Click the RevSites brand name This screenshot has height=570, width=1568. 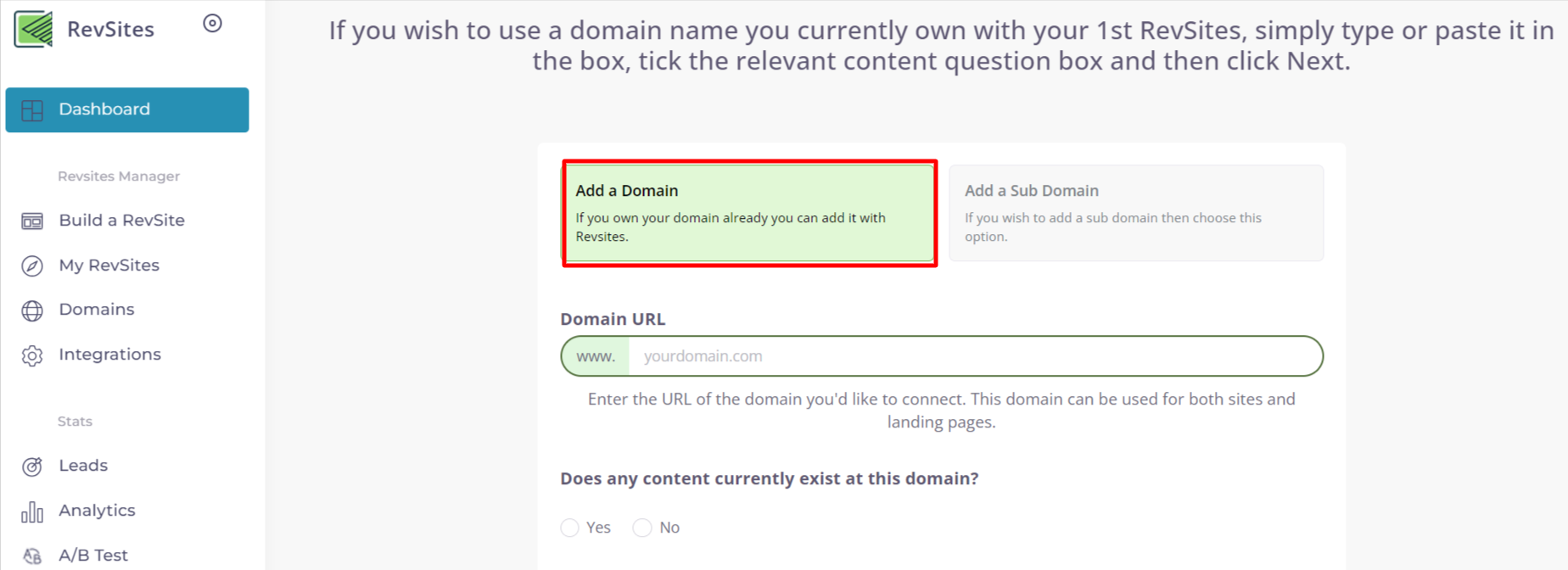pos(110,30)
